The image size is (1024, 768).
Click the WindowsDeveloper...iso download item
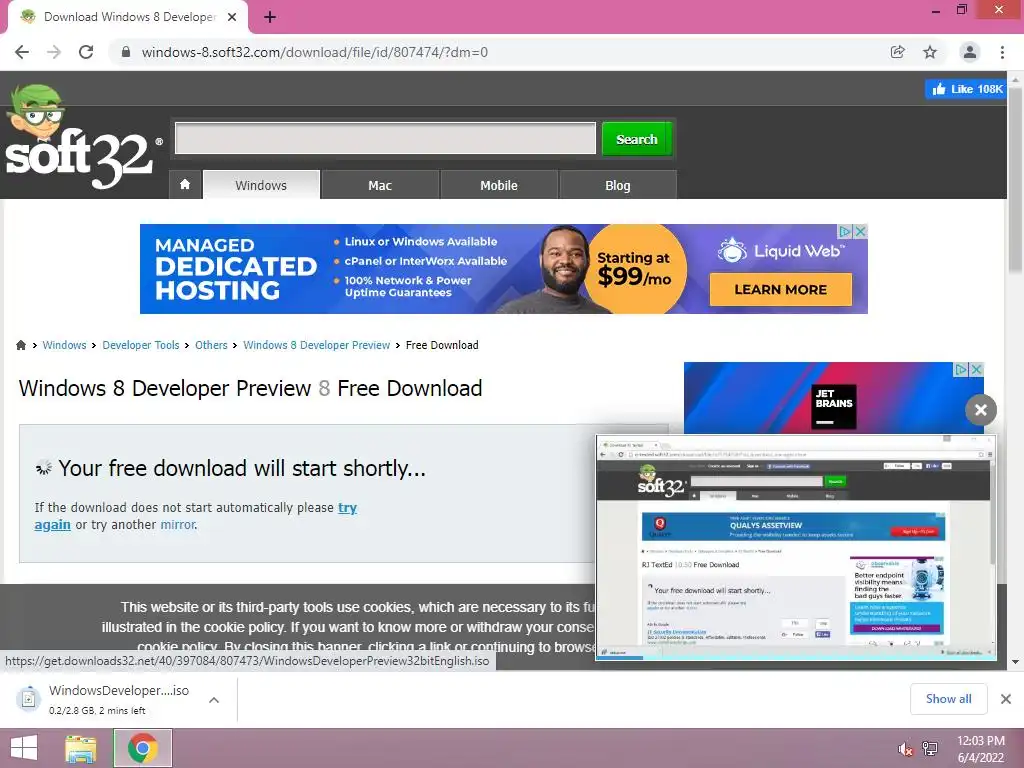(119, 699)
